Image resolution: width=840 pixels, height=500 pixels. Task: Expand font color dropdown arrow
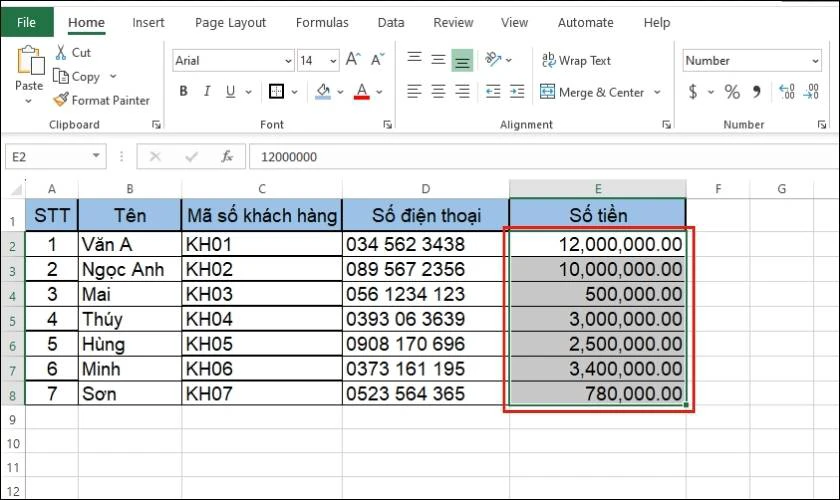(x=379, y=92)
